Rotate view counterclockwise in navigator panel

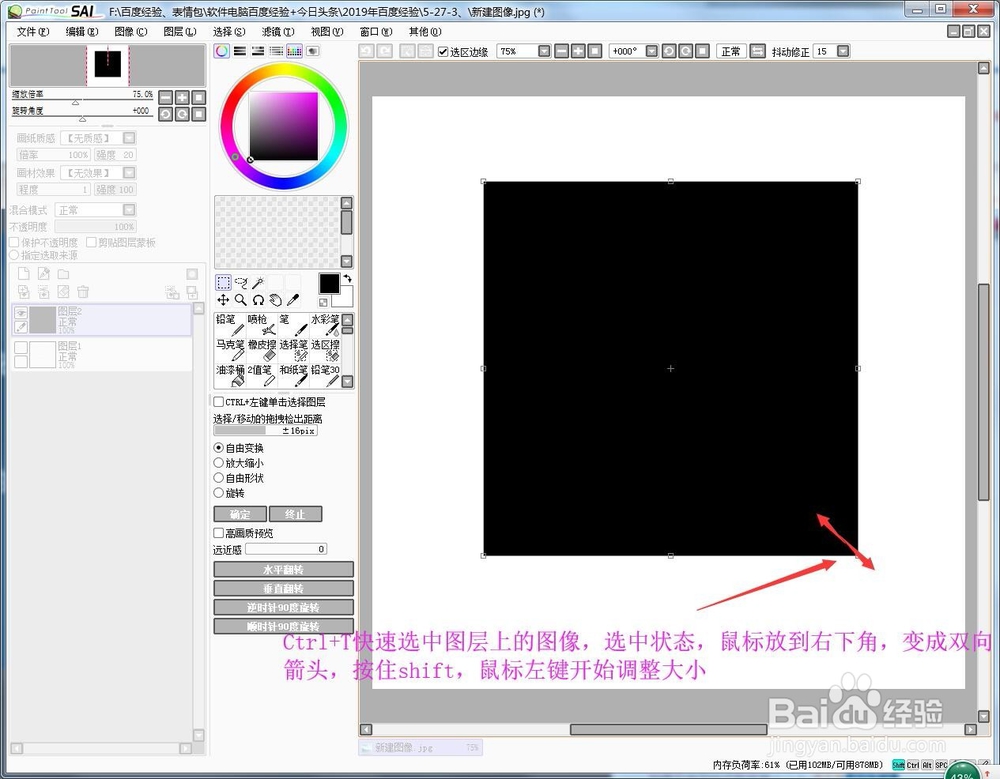coord(165,114)
